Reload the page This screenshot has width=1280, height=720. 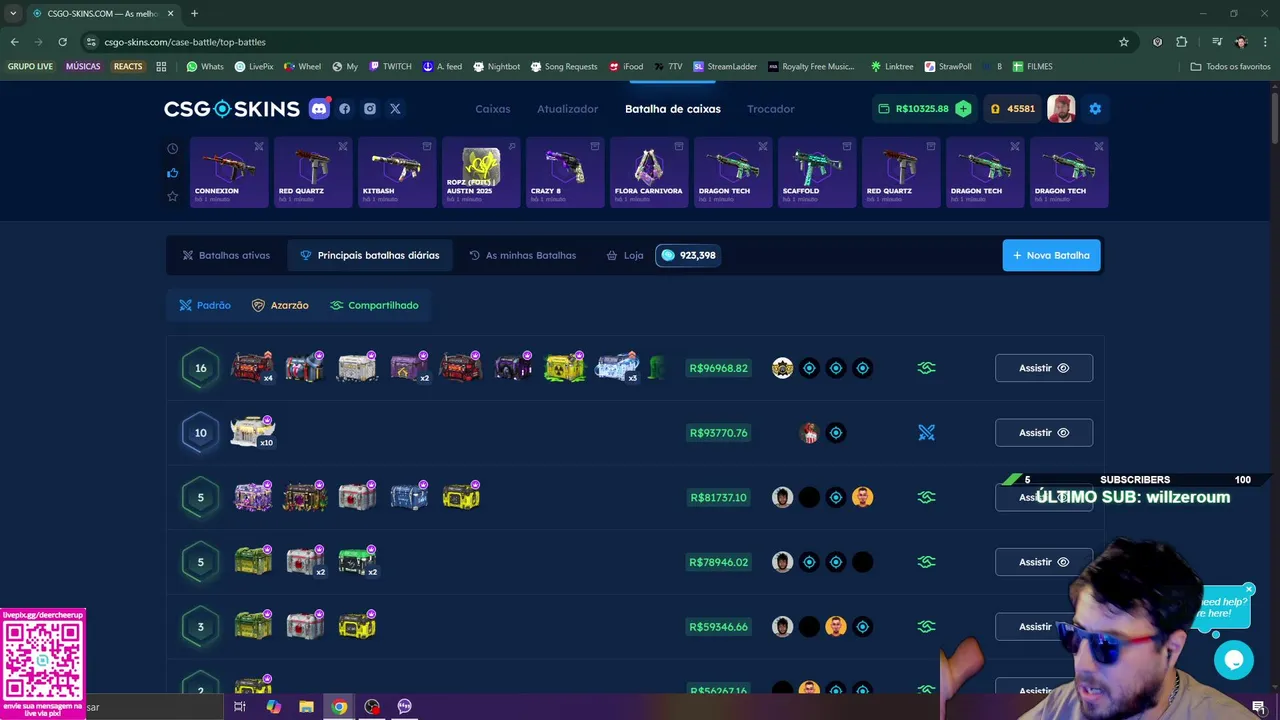click(x=62, y=42)
